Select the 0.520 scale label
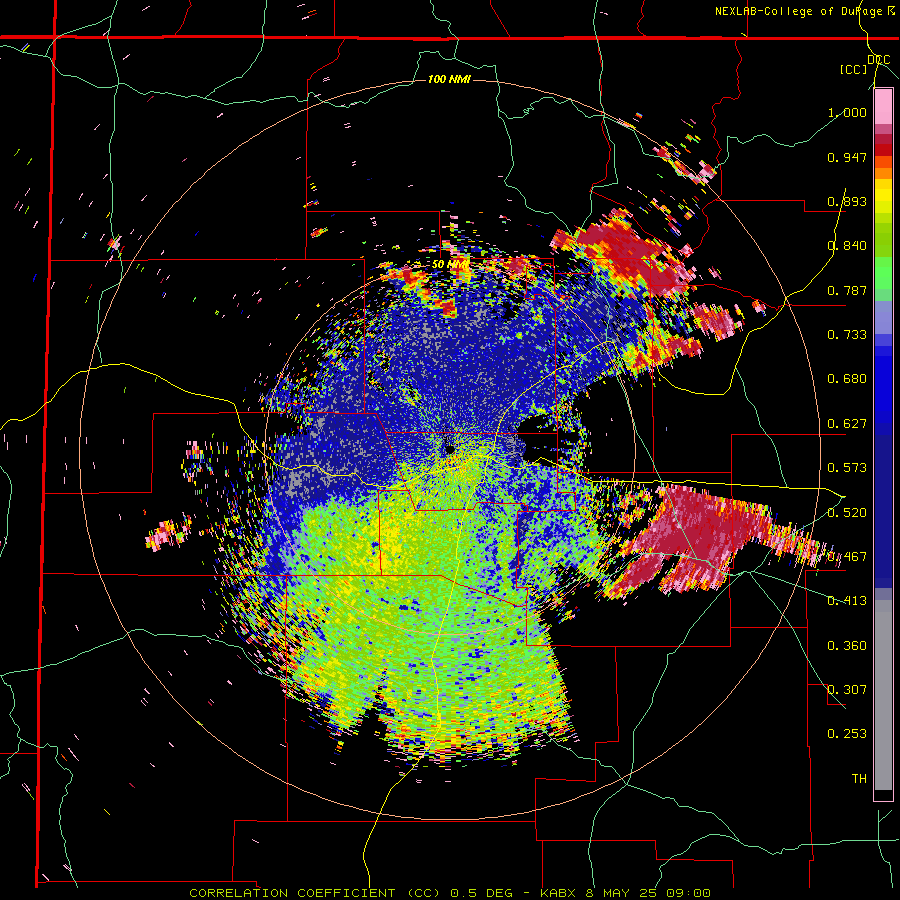This screenshot has height=900, width=900. [x=847, y=512]
